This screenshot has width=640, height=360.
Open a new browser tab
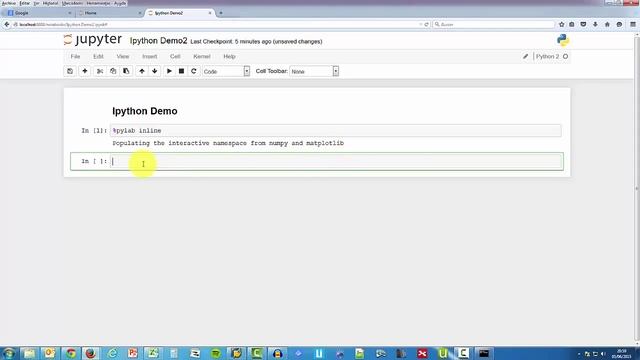[x=221, y=13]
